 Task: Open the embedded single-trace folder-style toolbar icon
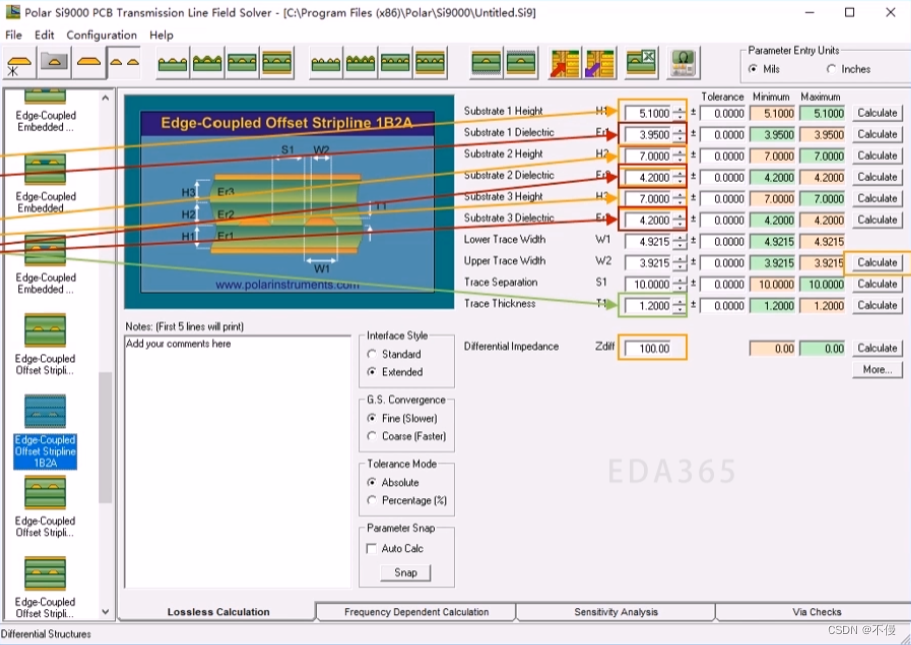tap(54, 63)
